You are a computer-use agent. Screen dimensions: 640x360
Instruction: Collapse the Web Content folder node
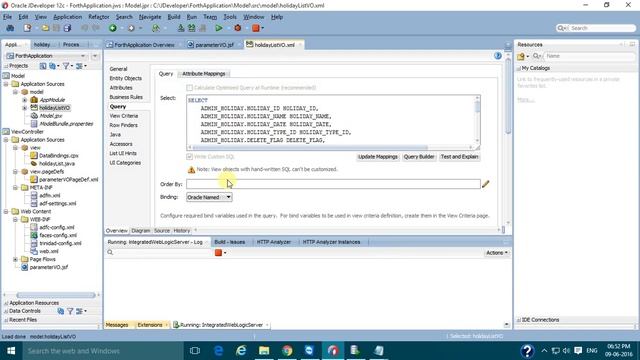[6, 211]
